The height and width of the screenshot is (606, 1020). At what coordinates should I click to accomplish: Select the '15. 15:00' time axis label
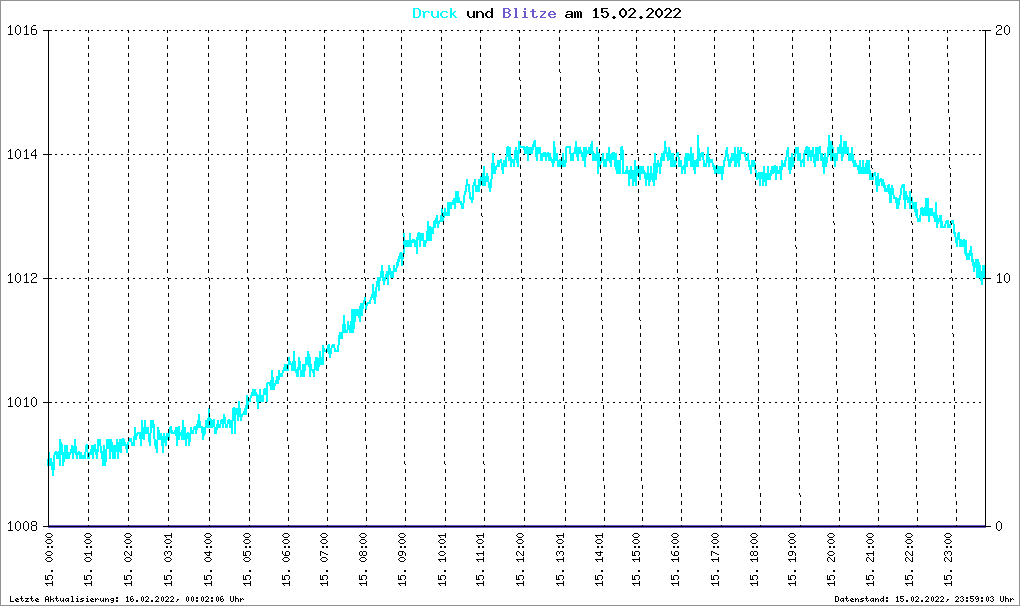pos(637,559)
